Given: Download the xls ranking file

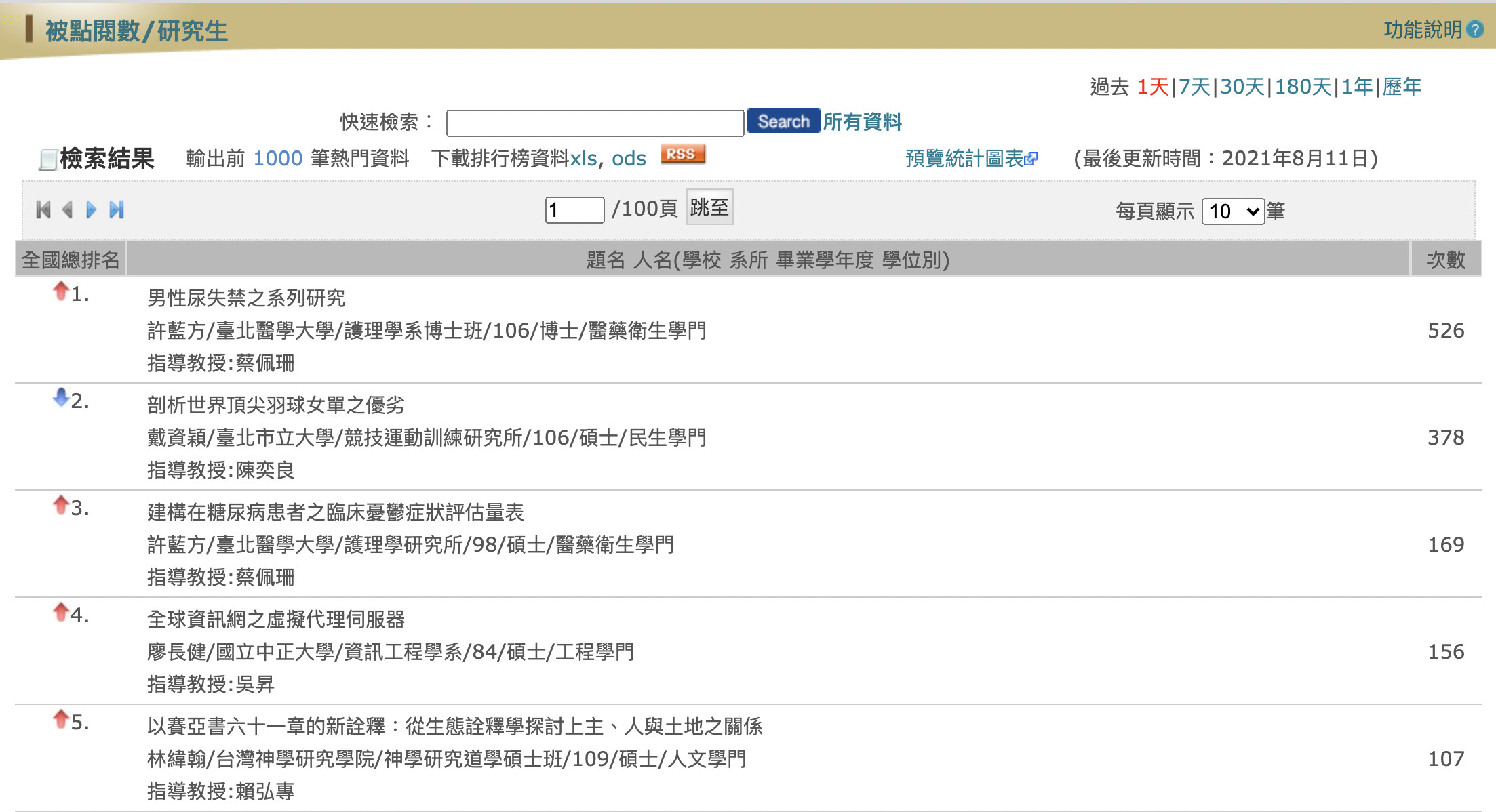Looking at the screenshot, I should point(583,159).
